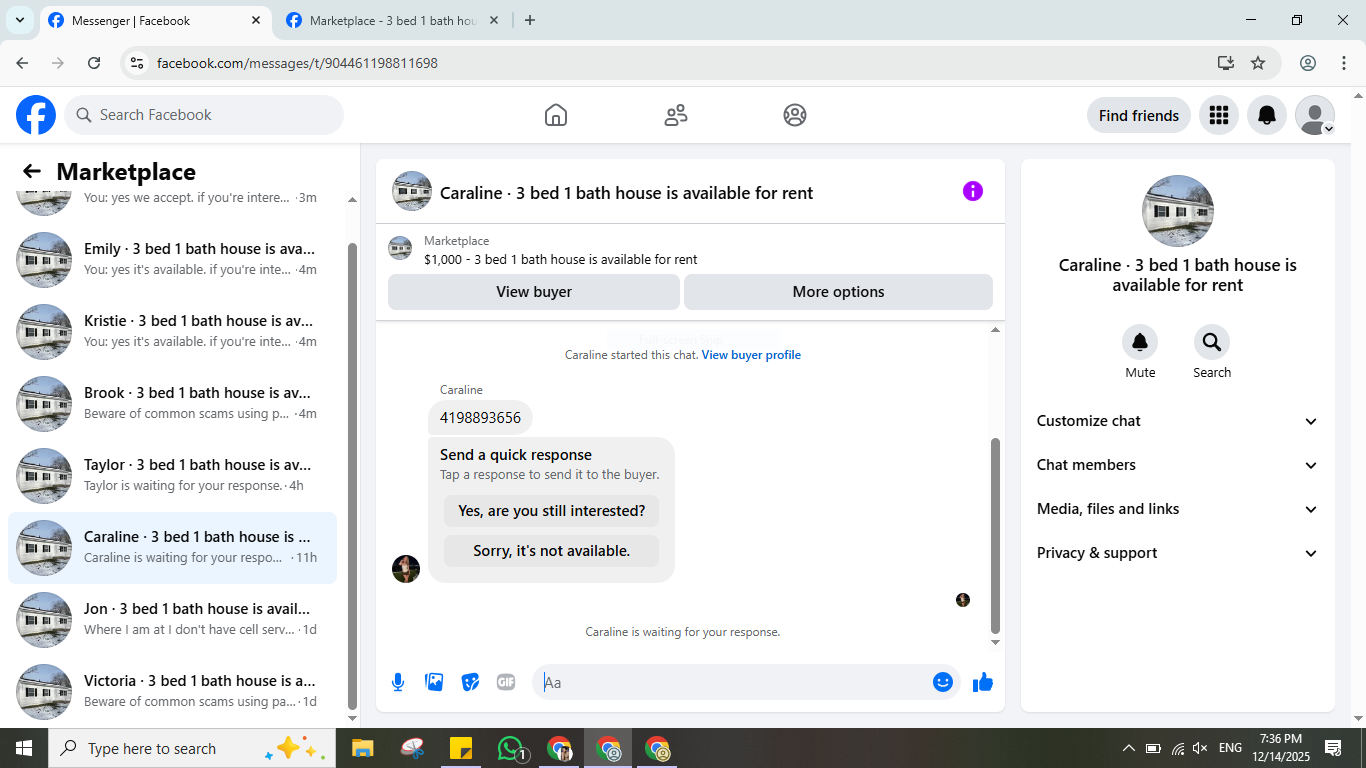Open the Windows Start menu
Screen dimensions: 1366x768
point(24,748)
